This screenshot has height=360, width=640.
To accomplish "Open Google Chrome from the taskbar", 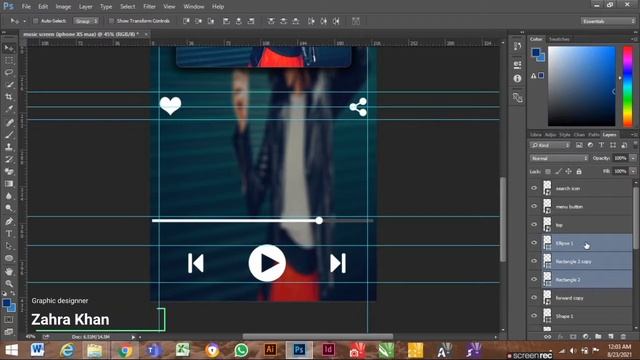I will pos(125,350).
